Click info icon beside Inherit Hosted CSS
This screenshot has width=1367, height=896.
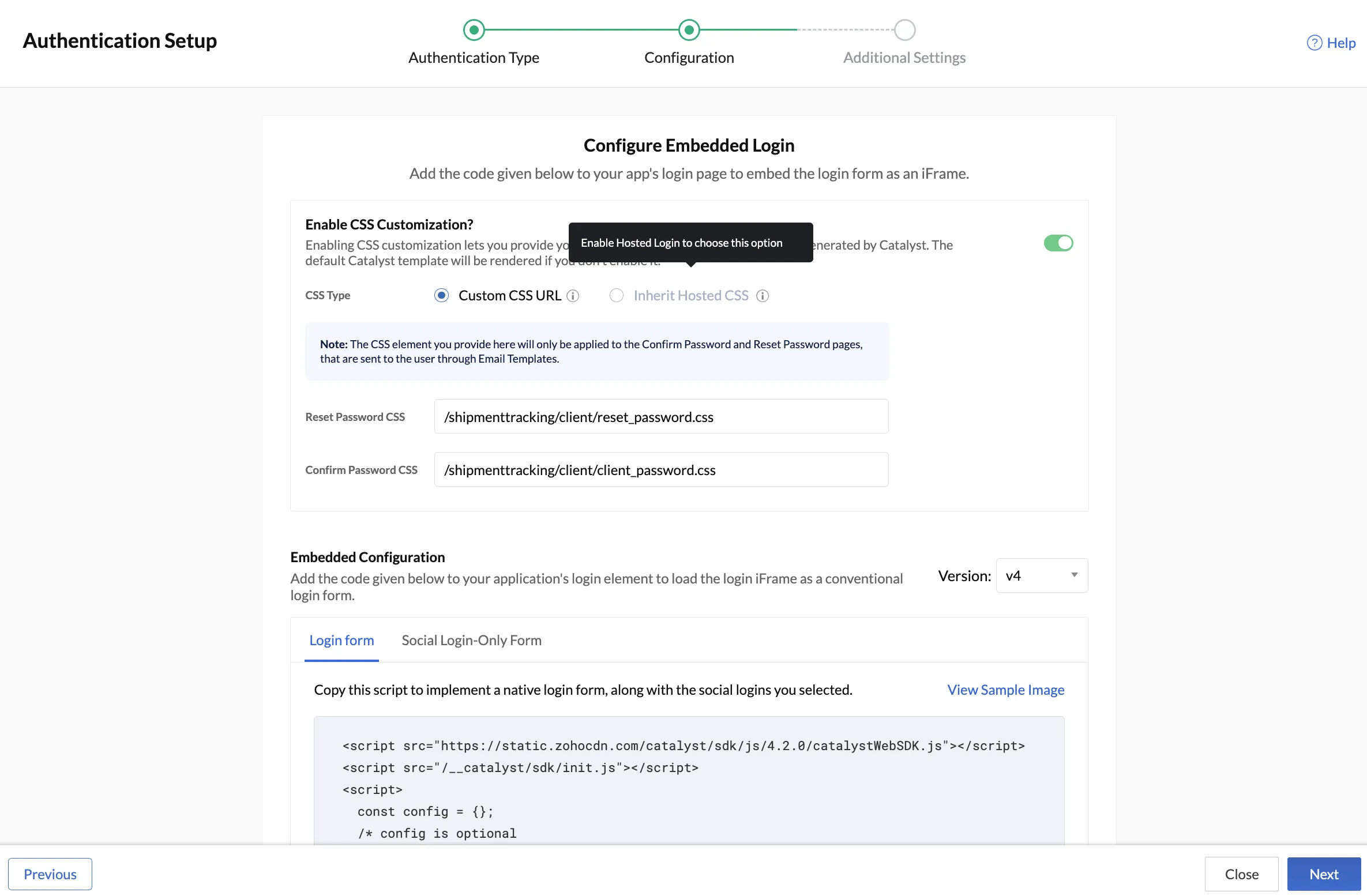coord(763,296)
